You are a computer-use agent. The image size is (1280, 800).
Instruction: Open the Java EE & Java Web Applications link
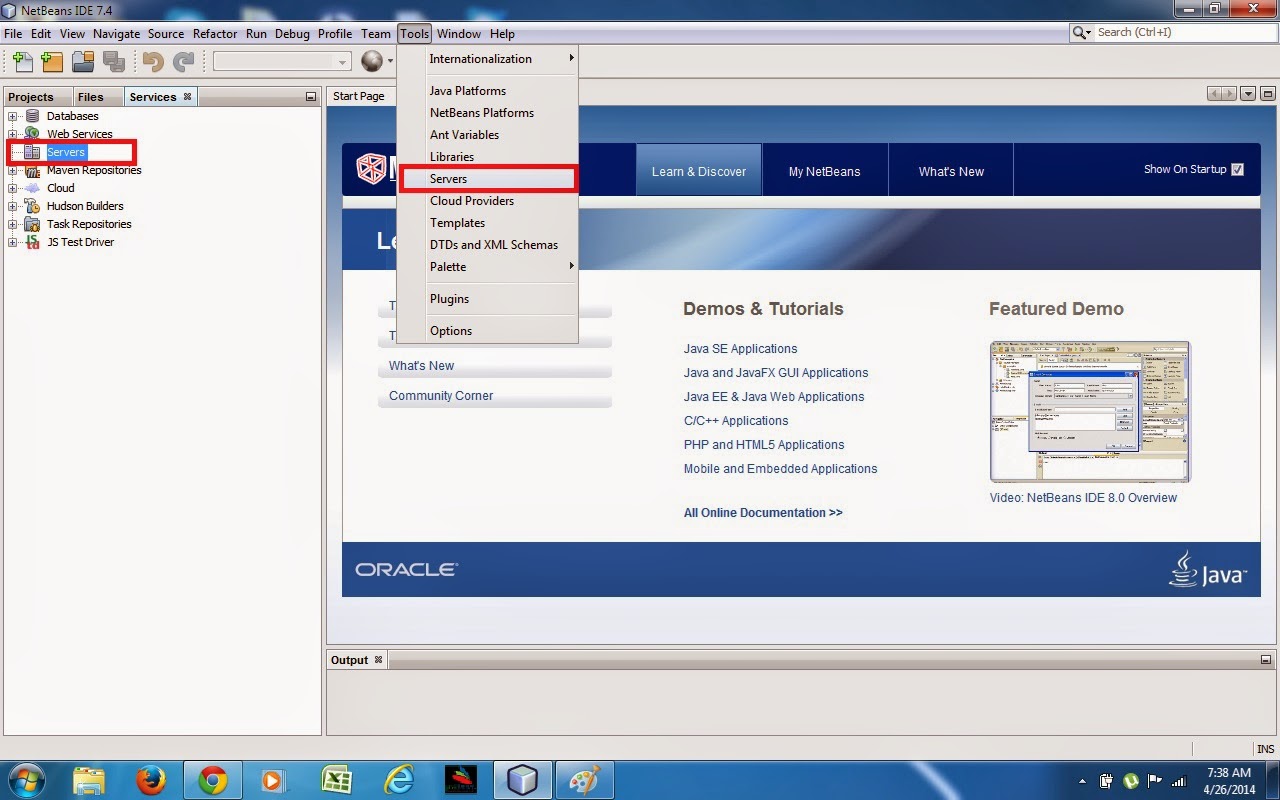coord(774,397)
